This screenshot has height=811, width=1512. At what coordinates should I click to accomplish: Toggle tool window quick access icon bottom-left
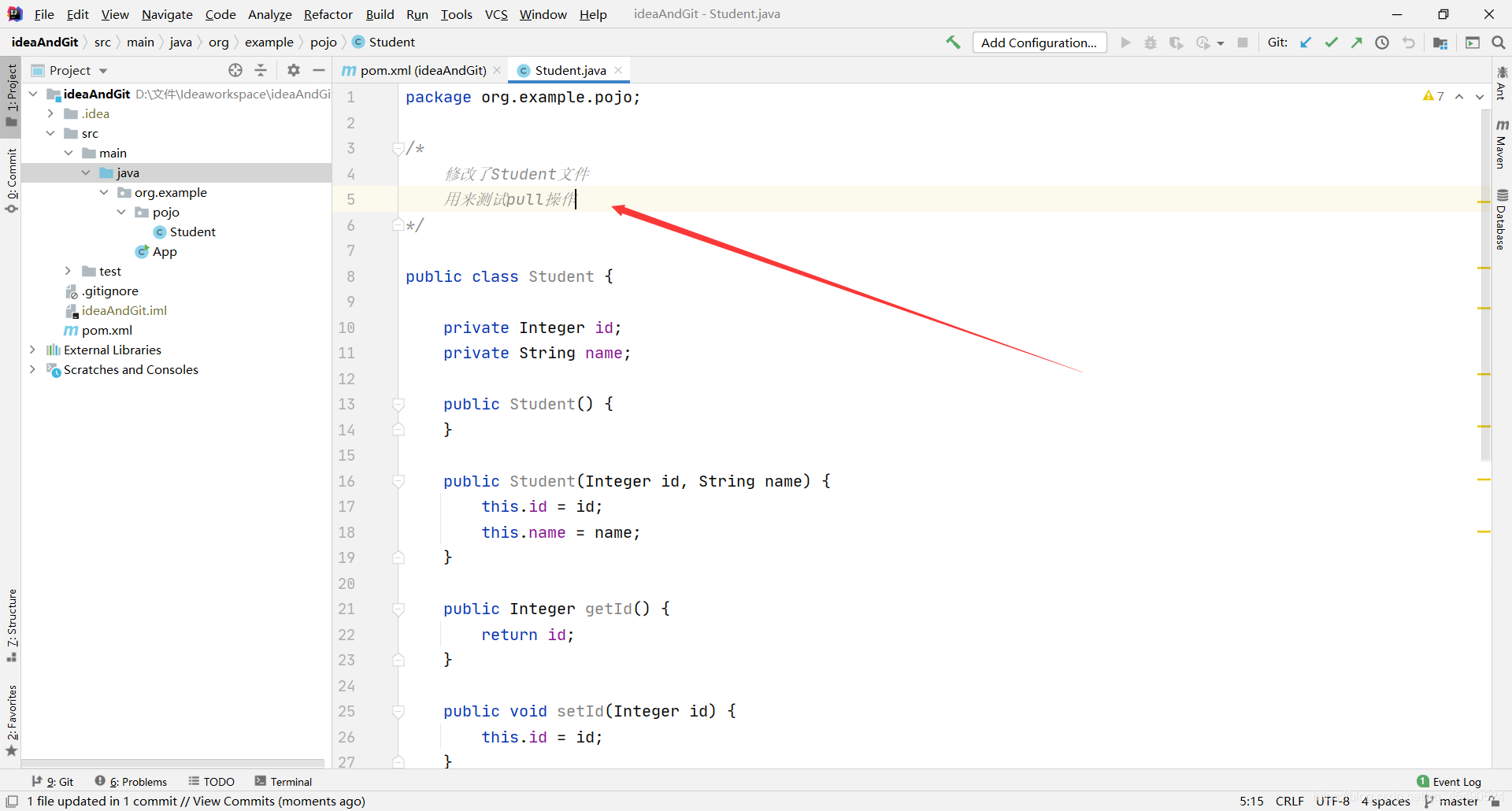(x=12, y=801)
